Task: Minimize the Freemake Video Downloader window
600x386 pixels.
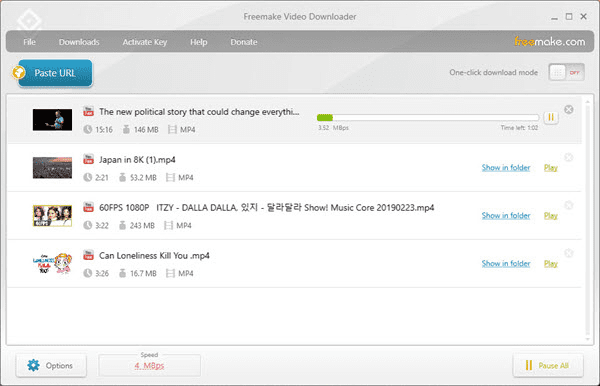Action: coord(554,17)
